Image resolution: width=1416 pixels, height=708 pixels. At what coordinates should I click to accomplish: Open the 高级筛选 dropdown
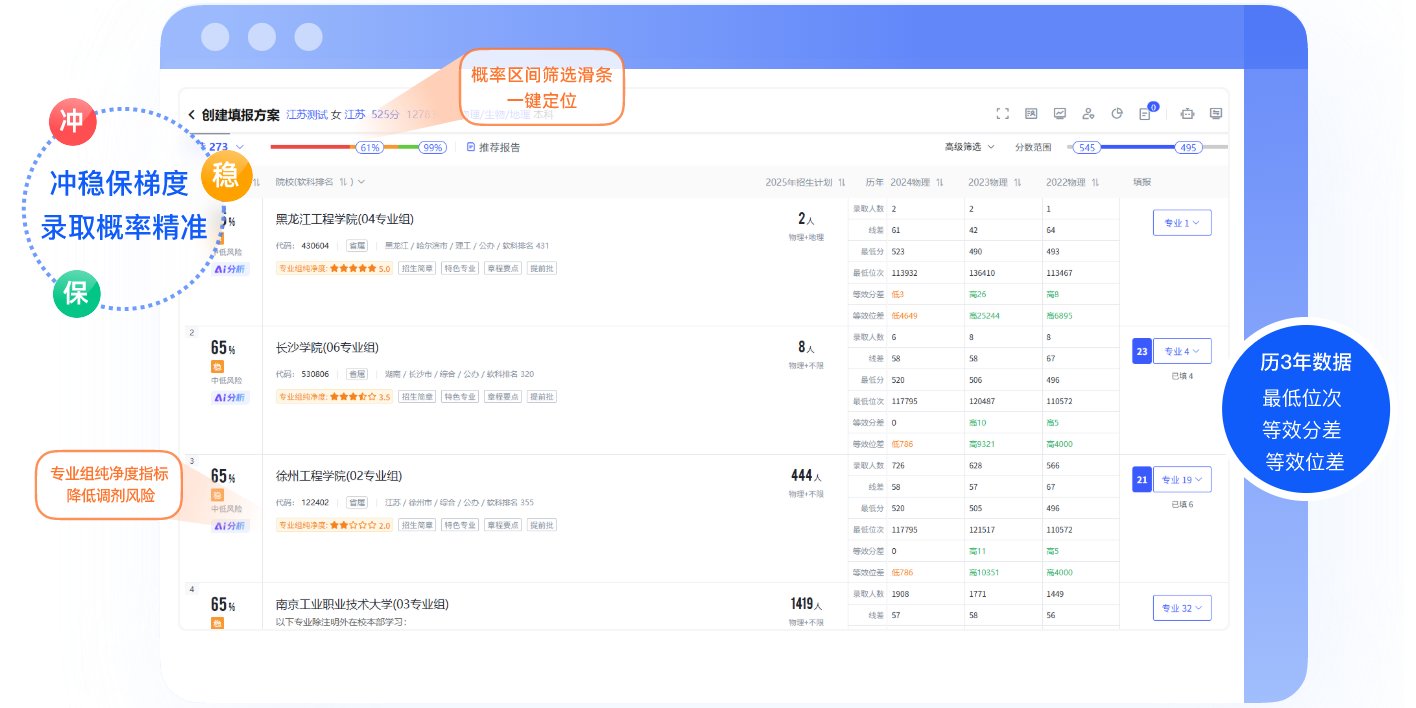969,147
